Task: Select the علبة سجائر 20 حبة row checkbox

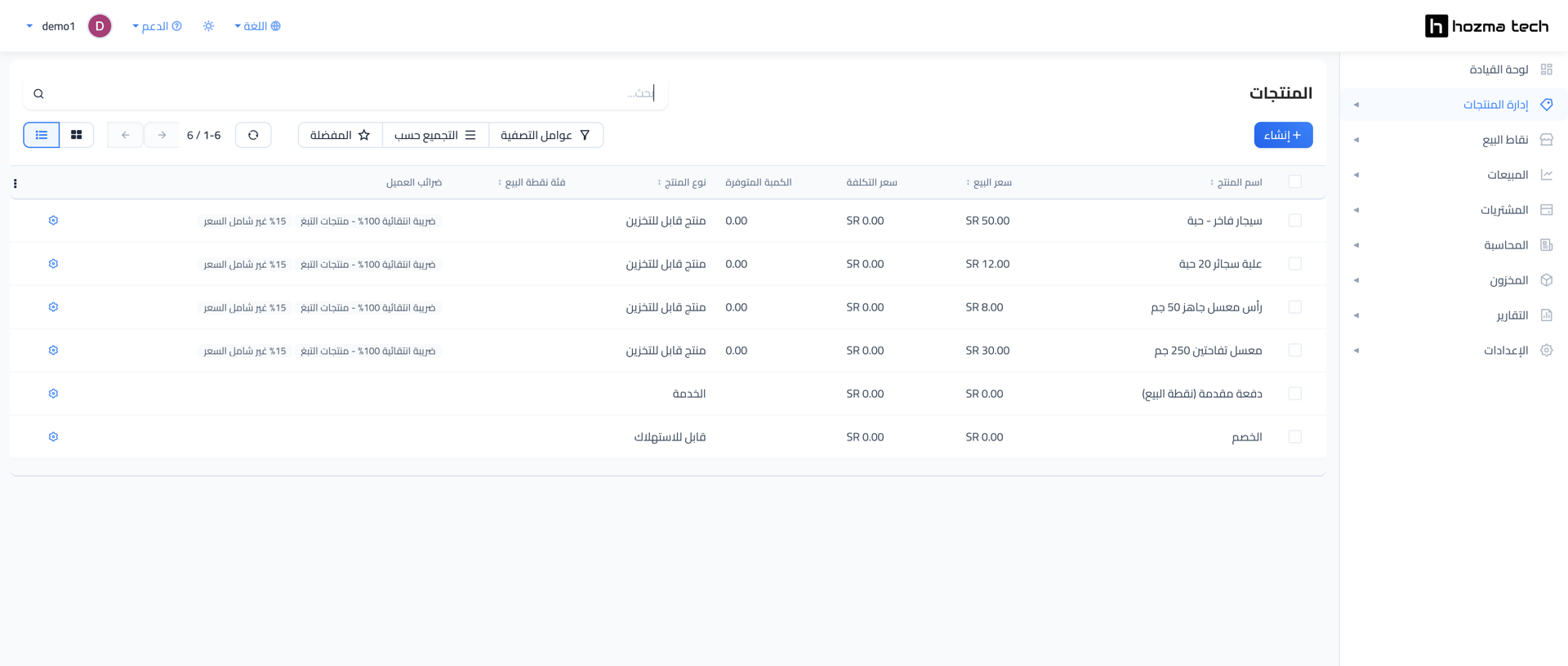Action: (x=1295, y=264)
